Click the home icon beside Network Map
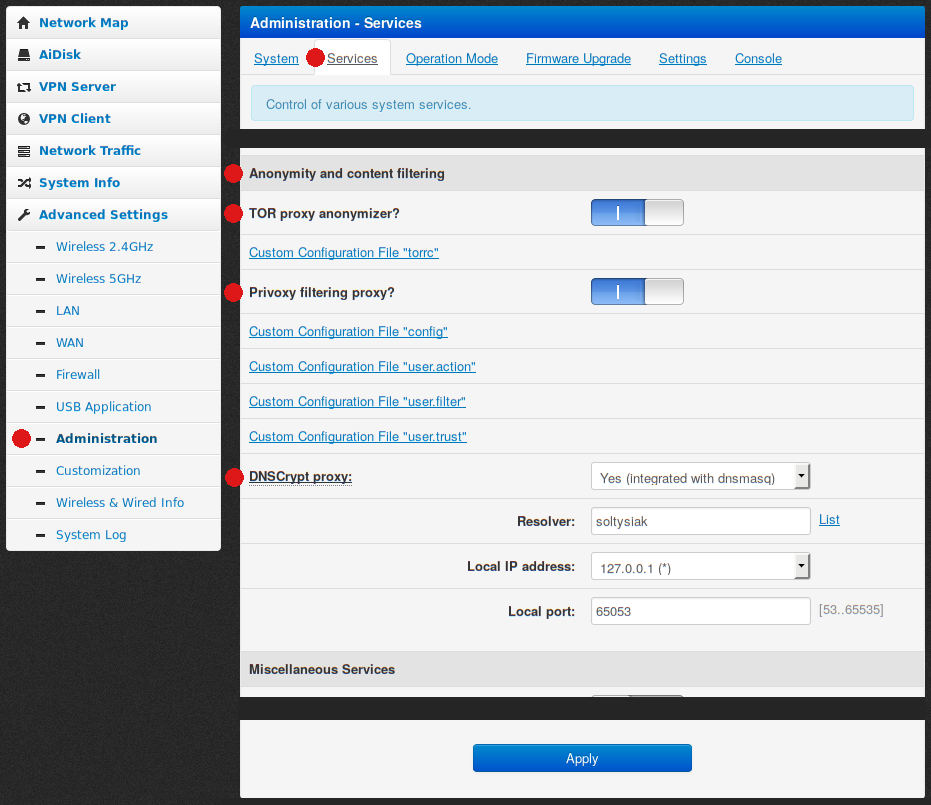This screenshot has height=805, width=931. (x=24, y=23)
